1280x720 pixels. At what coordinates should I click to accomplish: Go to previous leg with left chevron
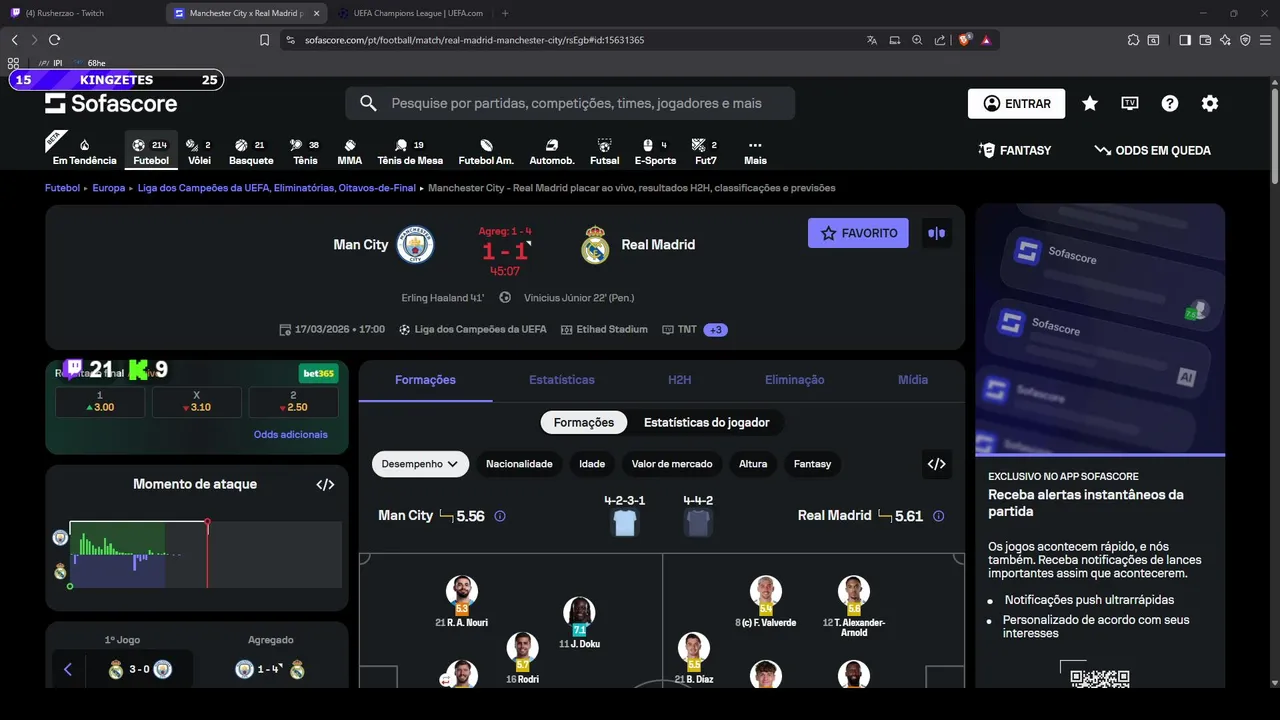pos(68,669)
